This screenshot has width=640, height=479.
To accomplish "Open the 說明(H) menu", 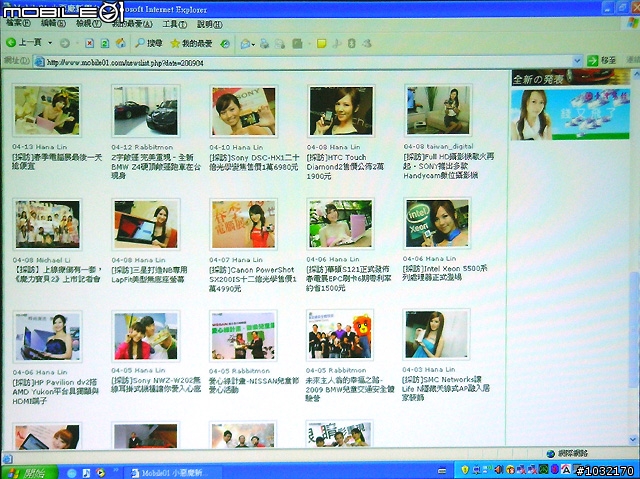I will click(x=209, y=24).
